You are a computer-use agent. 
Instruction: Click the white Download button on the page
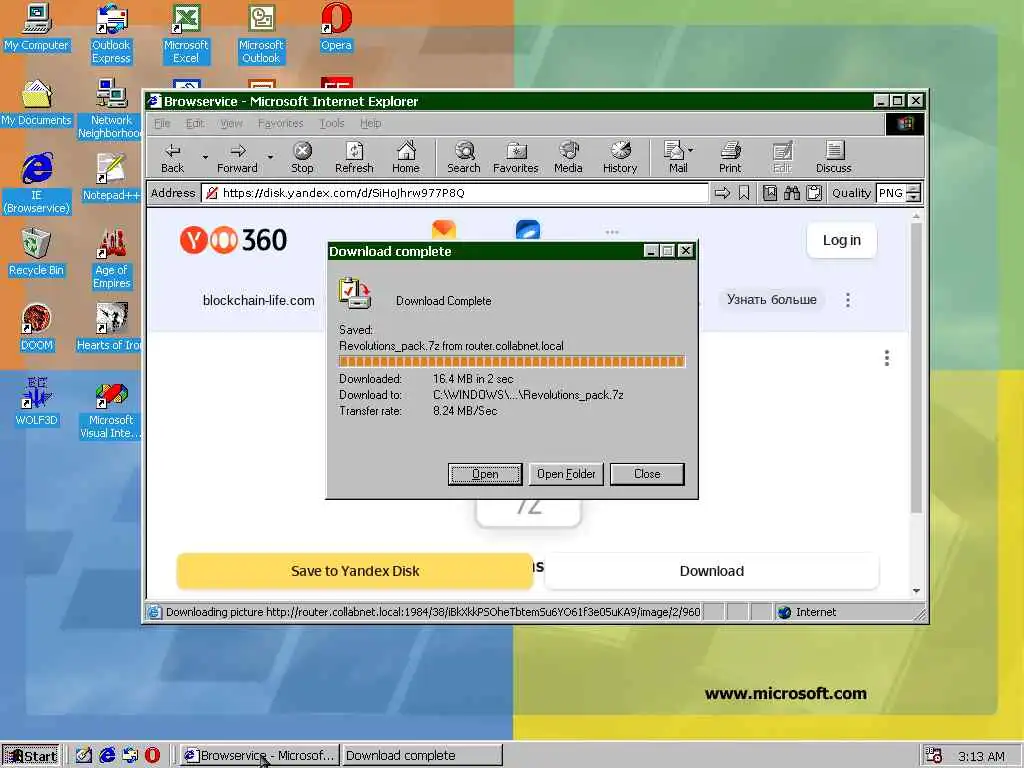point(711,571)
